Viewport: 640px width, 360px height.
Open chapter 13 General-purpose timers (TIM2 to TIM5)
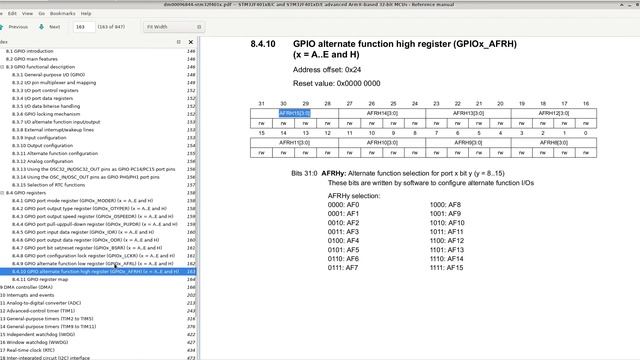pyautogui.click(x=47, y=319)
